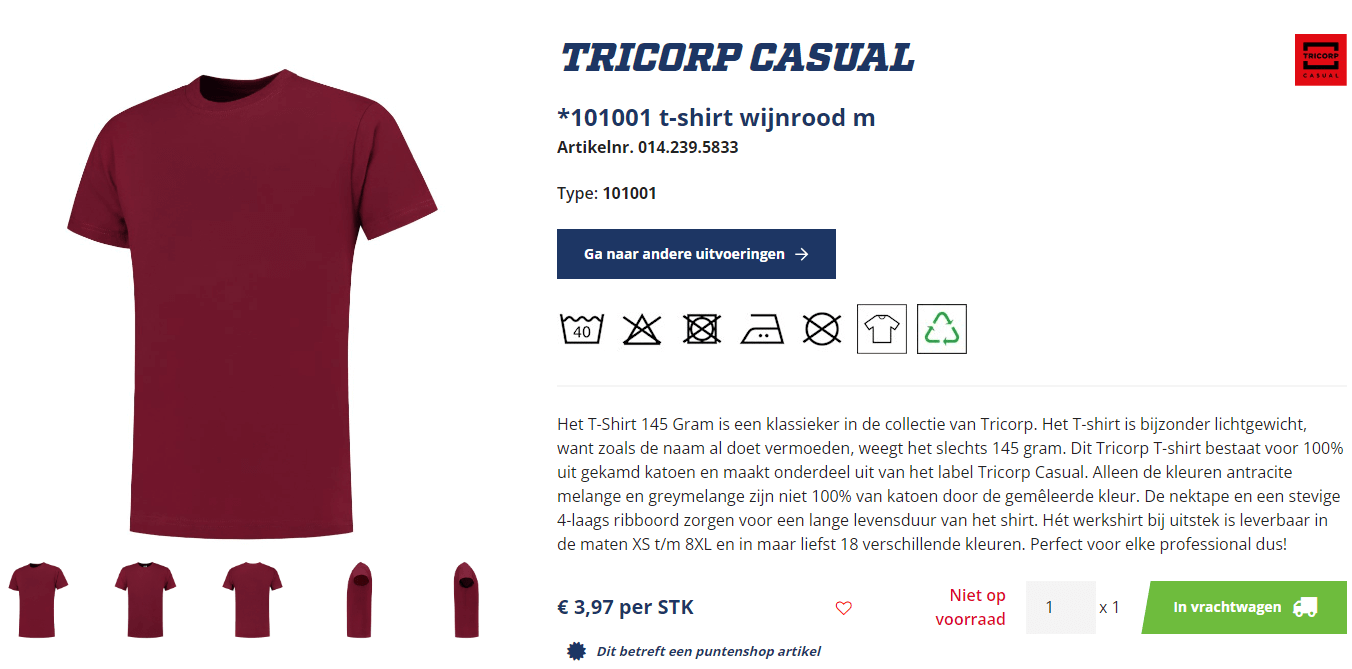Click the 'Dit betreft een puntenshop artikel' text
The image size is (1352, 669).
[x=709, y=652]
